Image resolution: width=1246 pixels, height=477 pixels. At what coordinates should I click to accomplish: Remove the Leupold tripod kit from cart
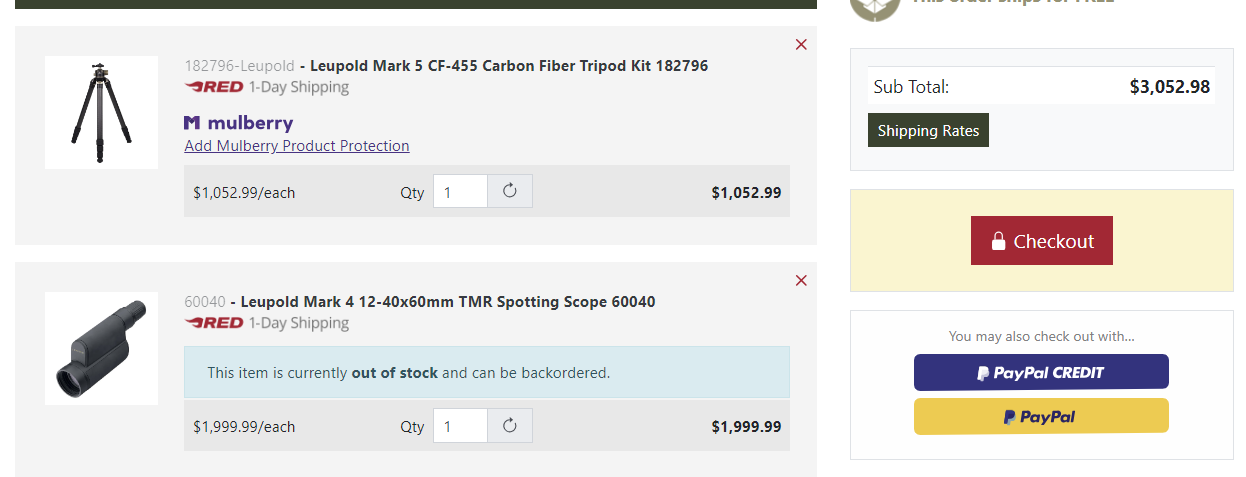coord(801,44)
